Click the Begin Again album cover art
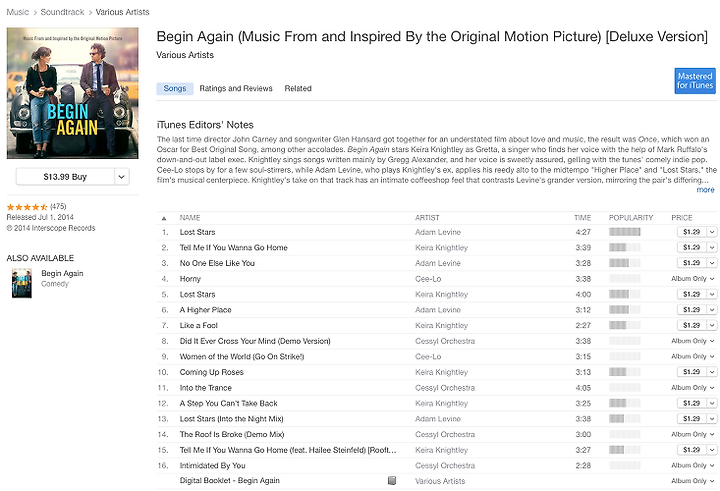 tap(73, 93)
